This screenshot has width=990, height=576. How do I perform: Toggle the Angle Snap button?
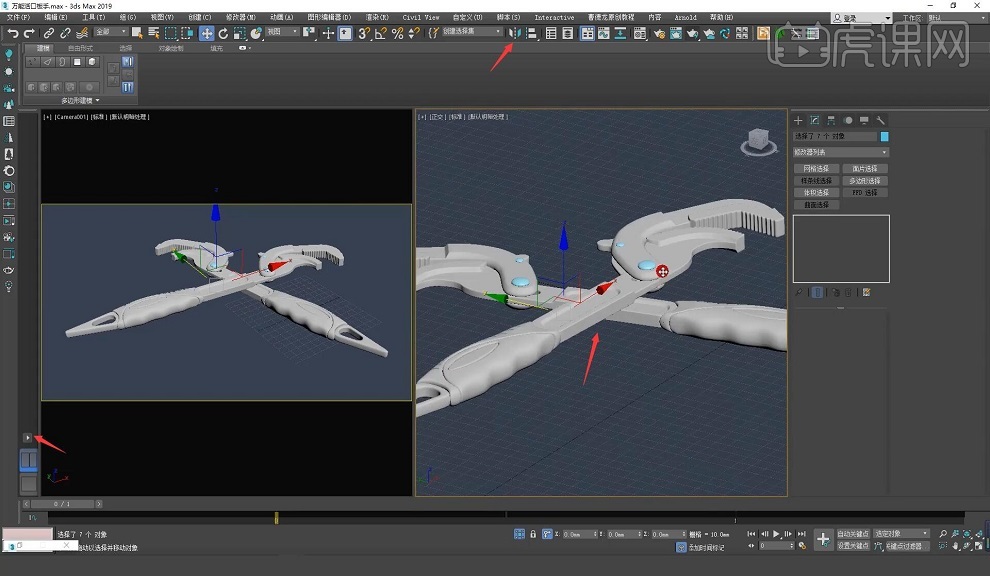pos(381,33)
